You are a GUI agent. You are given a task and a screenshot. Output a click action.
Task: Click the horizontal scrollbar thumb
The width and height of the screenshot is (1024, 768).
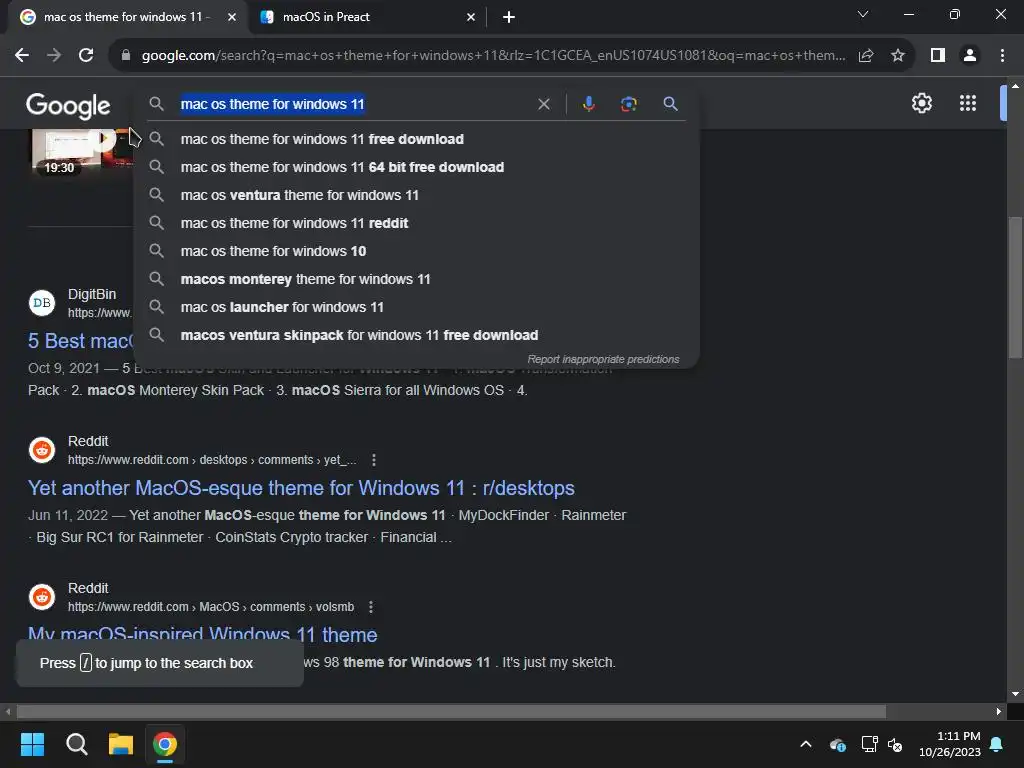[451, 711]
